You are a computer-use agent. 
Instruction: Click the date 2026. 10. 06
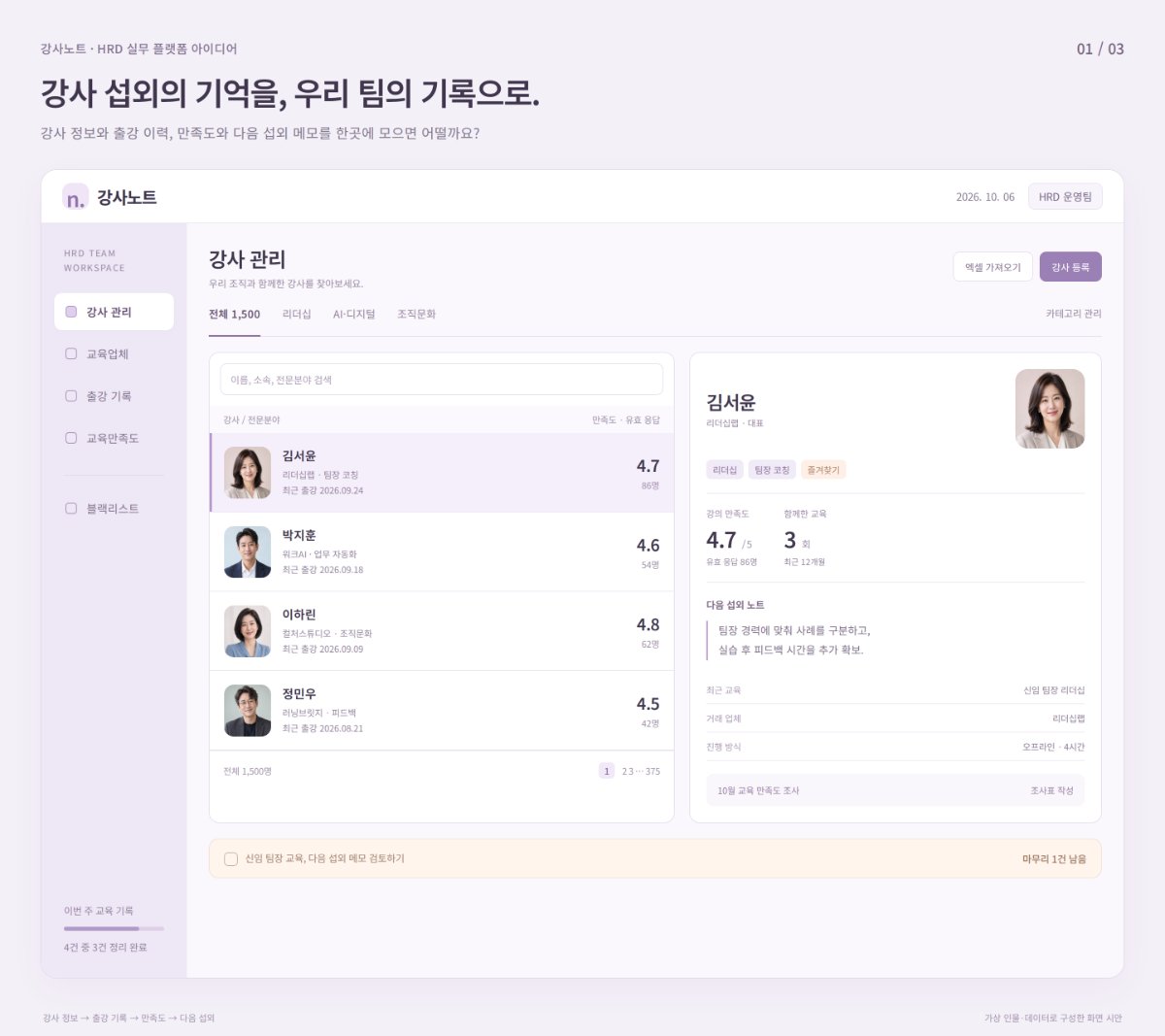click(x=985, y=197)
